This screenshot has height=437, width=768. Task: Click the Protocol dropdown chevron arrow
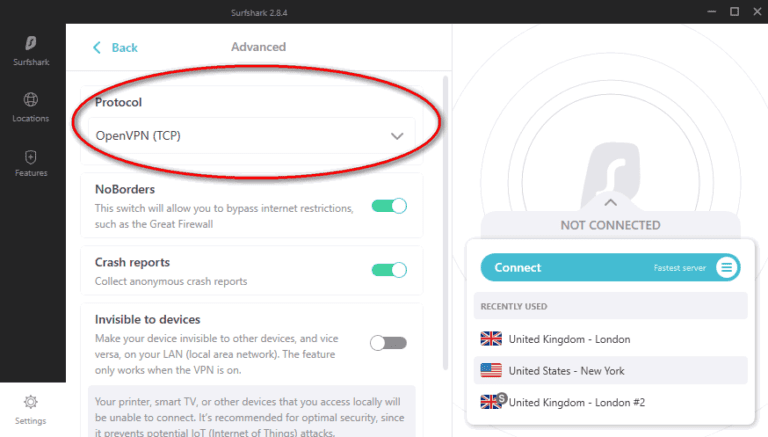[397, 136]
